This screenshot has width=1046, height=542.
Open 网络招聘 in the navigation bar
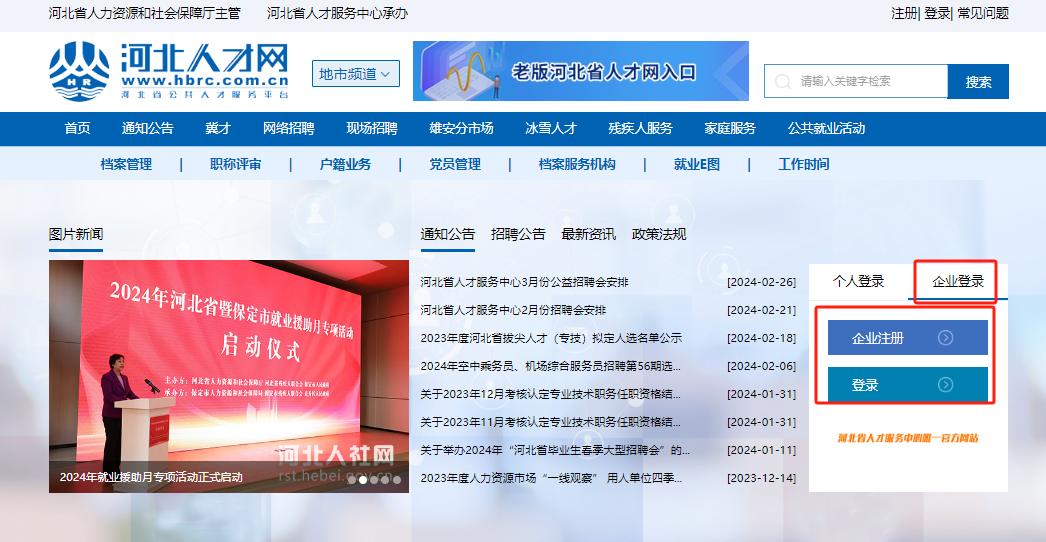[x=288, y=128]
